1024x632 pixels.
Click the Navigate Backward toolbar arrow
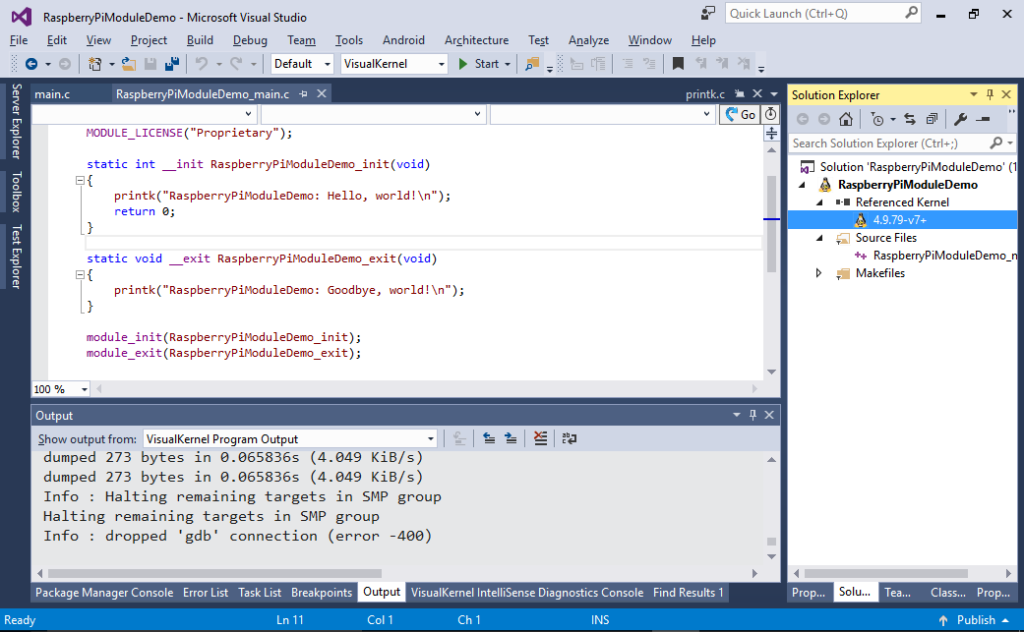tap(31, 64)
